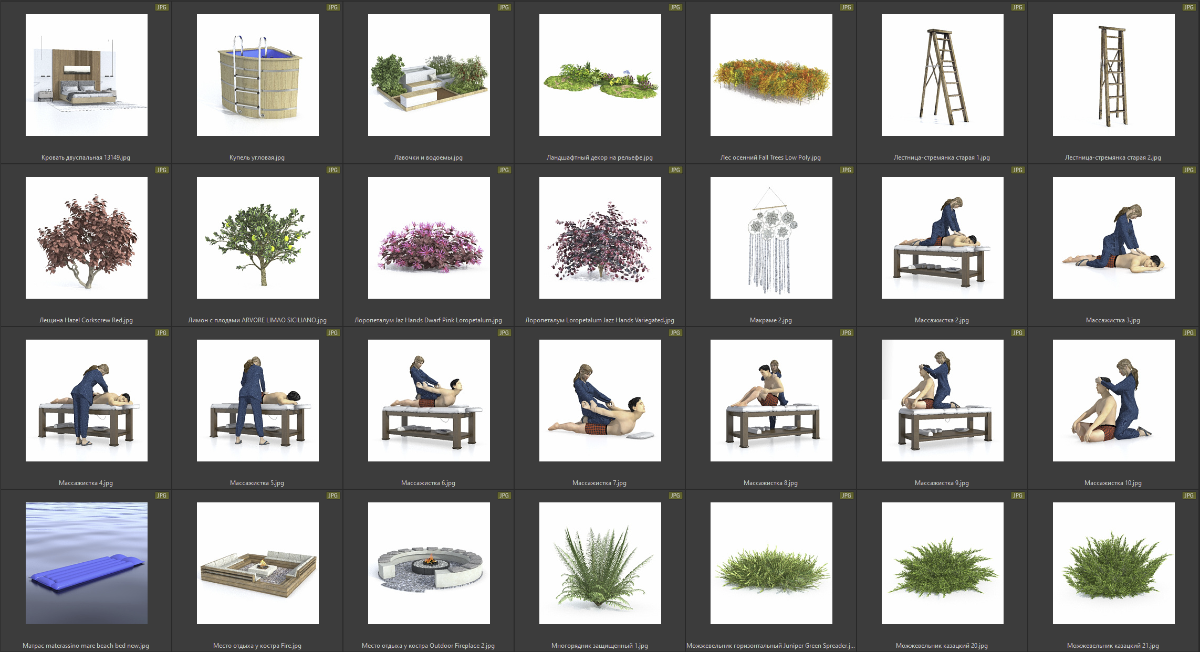
Task: Choose the red Hazel Corkscrew tree thumbnail
Action: [x=86, y=238]
